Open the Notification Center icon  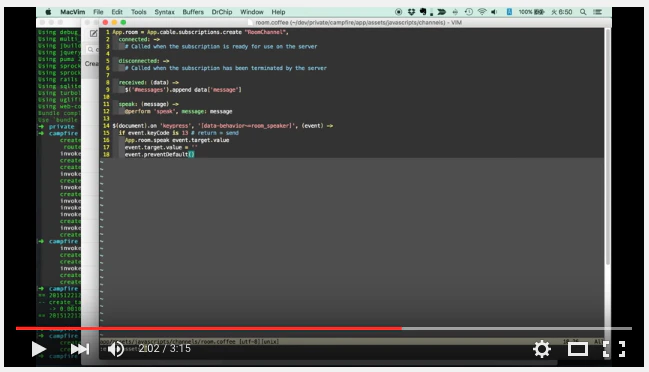tap(597, 12)
